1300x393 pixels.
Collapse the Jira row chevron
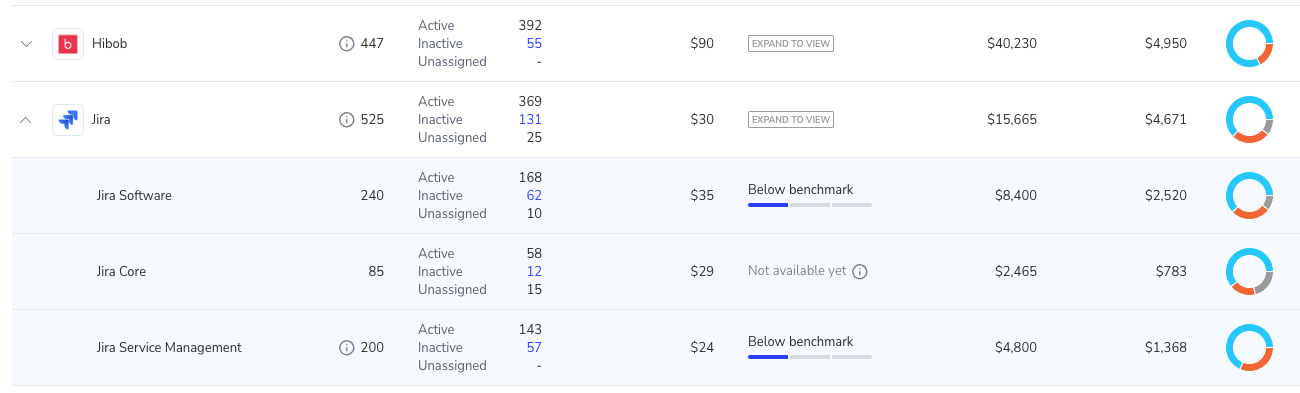pos(27,120)
